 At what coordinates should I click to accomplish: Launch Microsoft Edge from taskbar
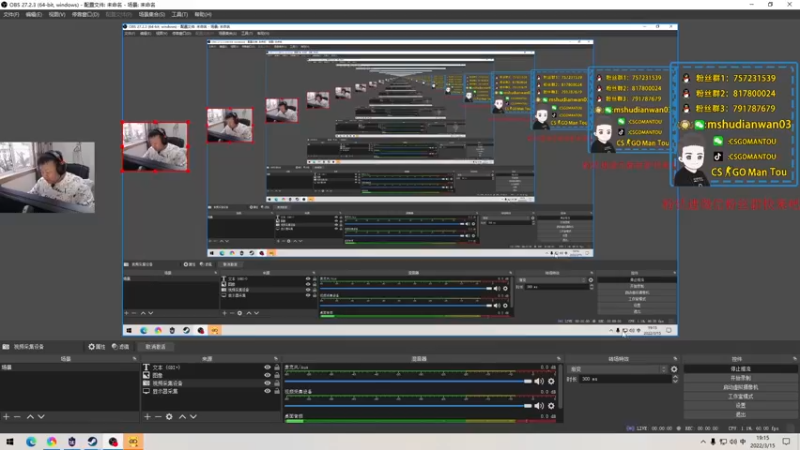(31, 441)
